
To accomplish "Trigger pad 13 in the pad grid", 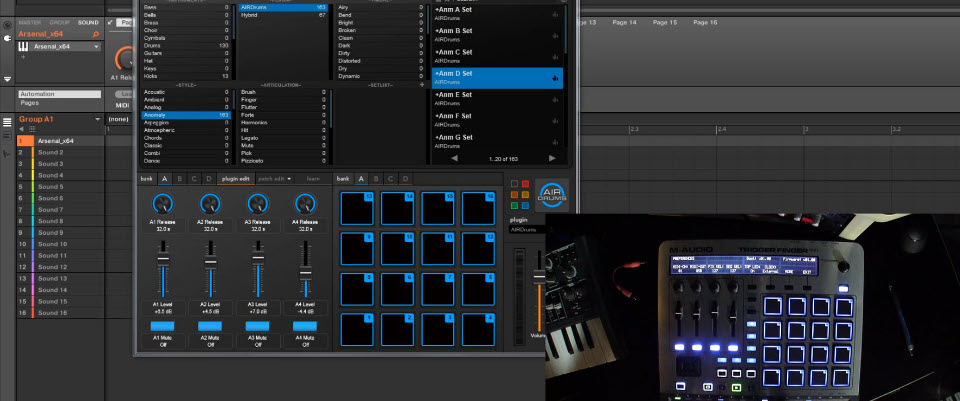I will point(357,208).
